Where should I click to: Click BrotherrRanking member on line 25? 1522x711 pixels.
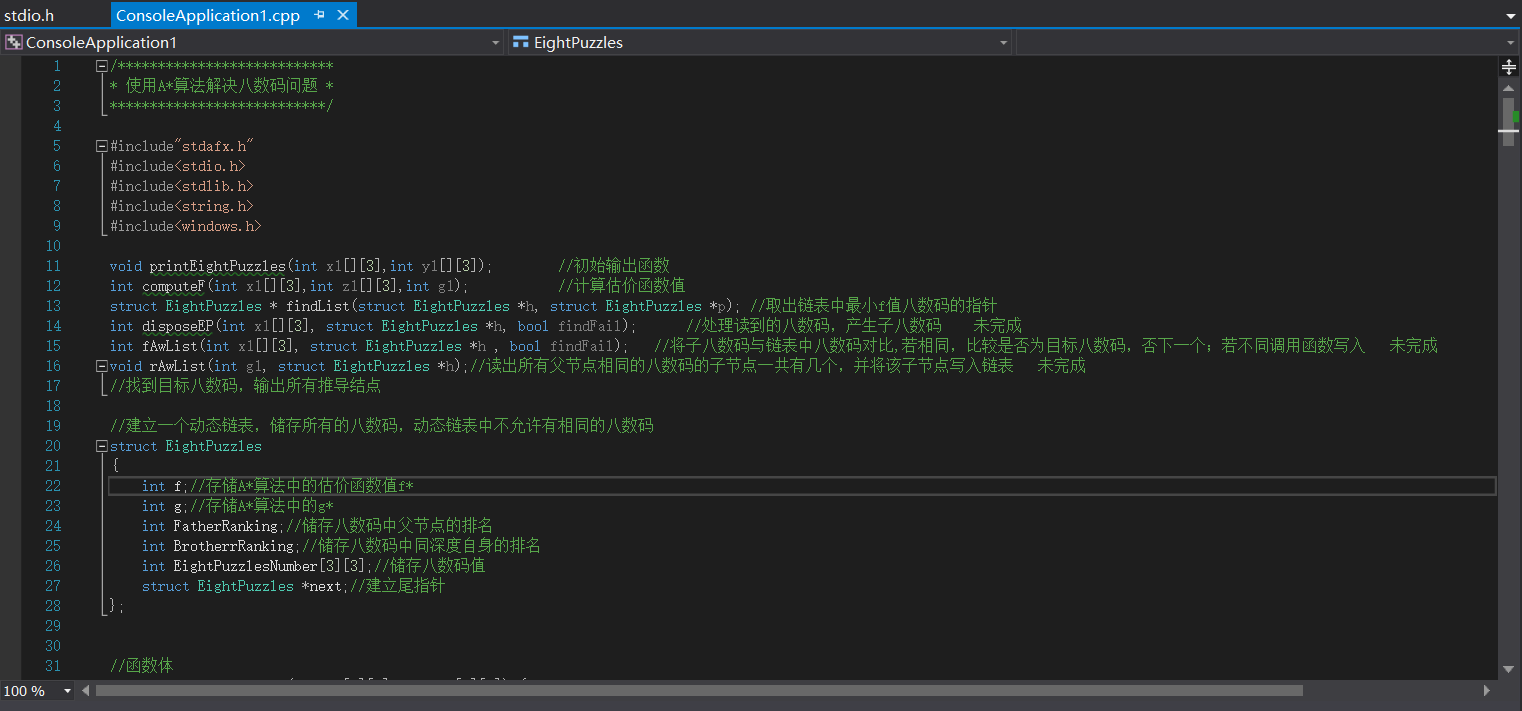coord(233,546)
